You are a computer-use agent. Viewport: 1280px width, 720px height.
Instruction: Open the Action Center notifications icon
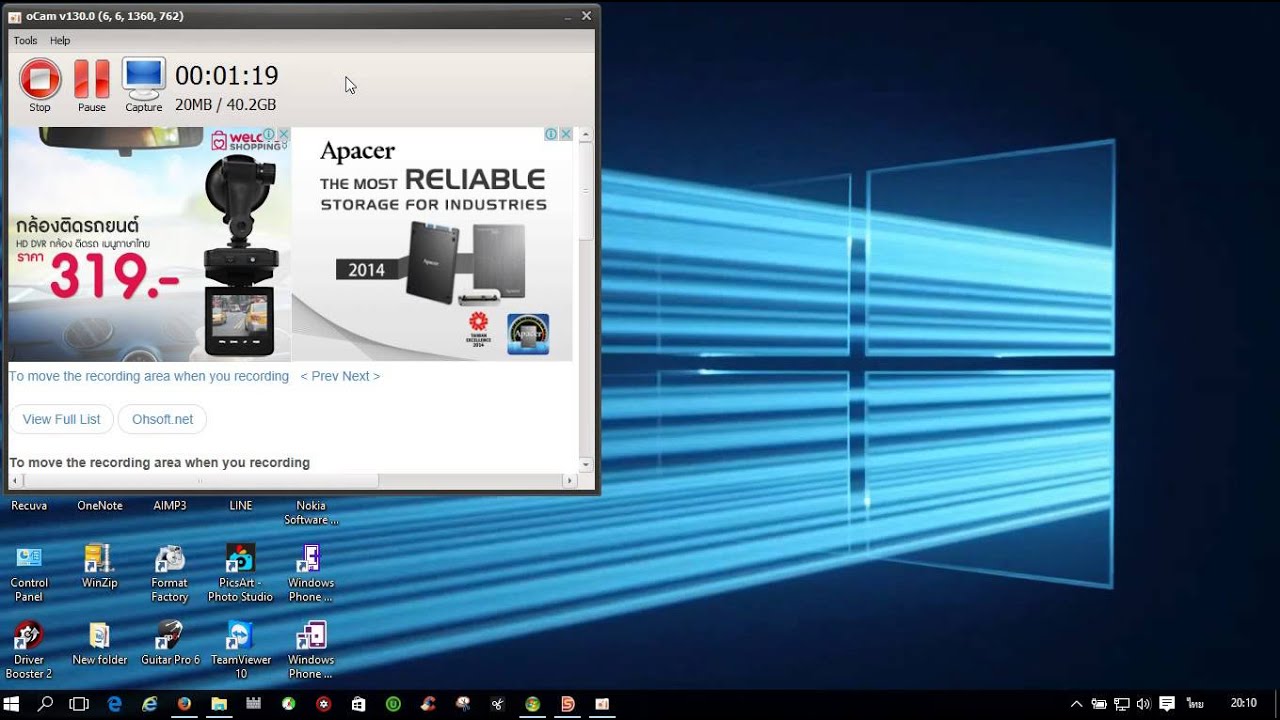(x=1166, y=704)
